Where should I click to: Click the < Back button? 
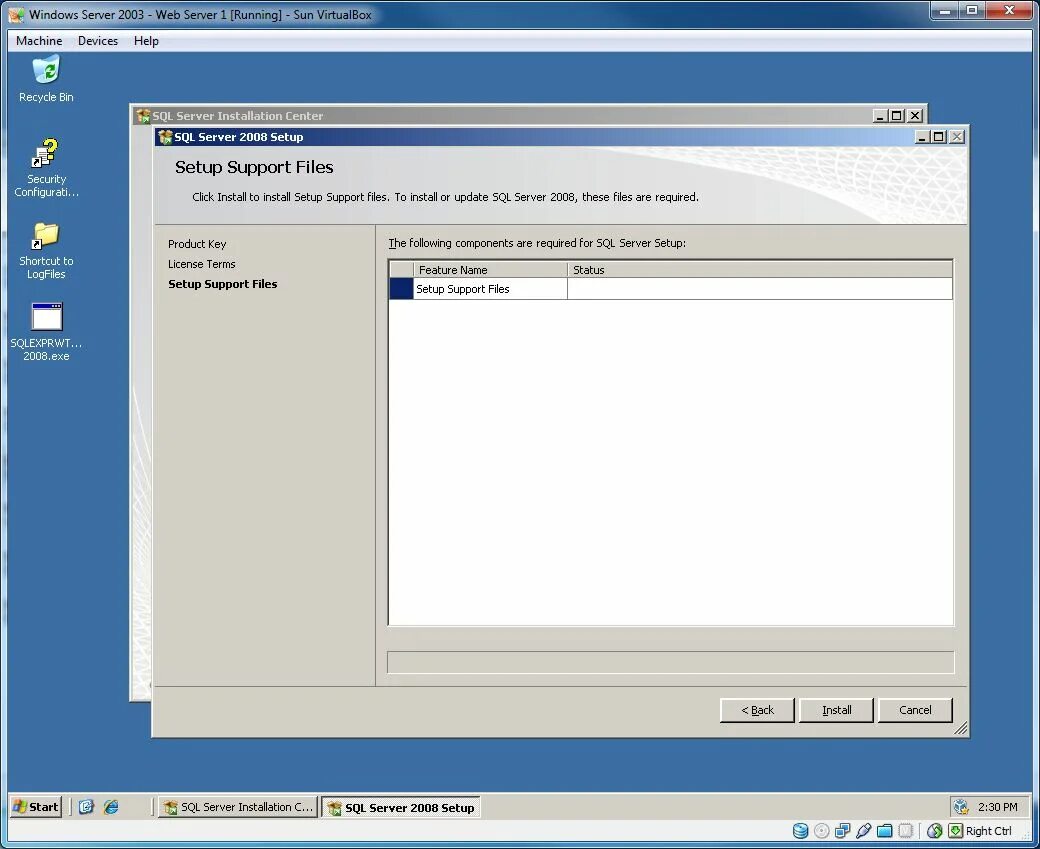[757, 710]
